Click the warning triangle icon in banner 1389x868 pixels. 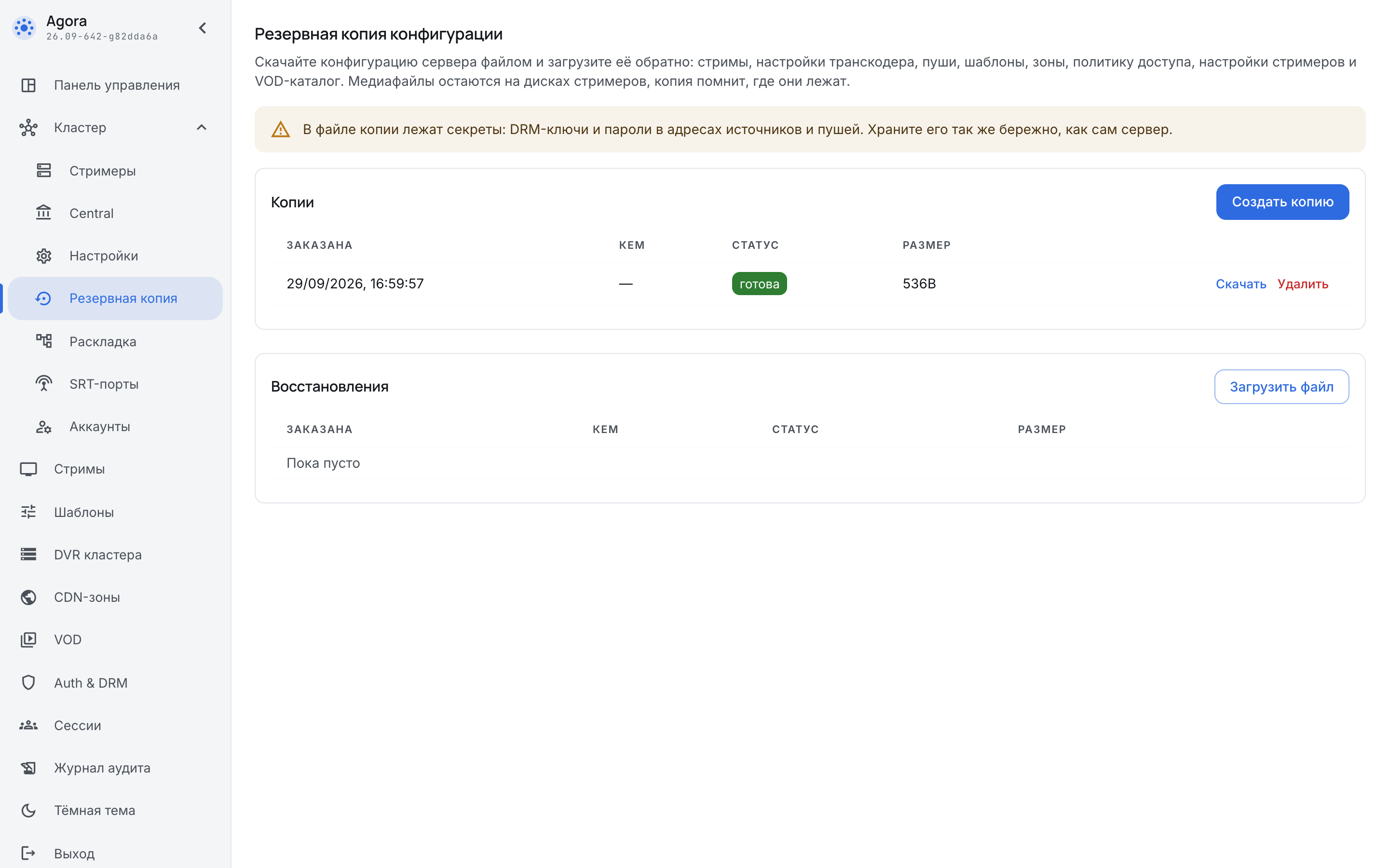point(280,129)
